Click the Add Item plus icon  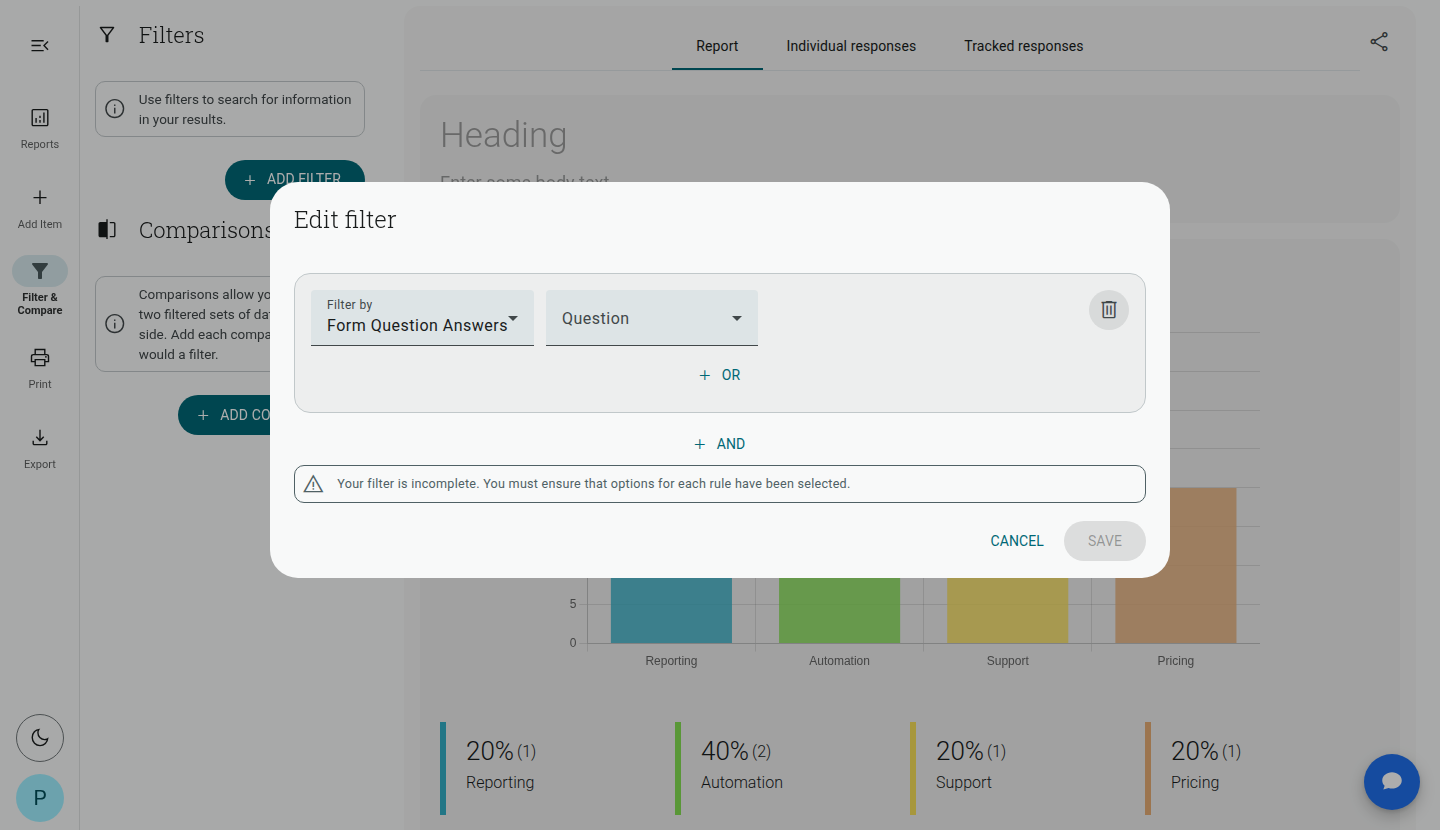40,198
